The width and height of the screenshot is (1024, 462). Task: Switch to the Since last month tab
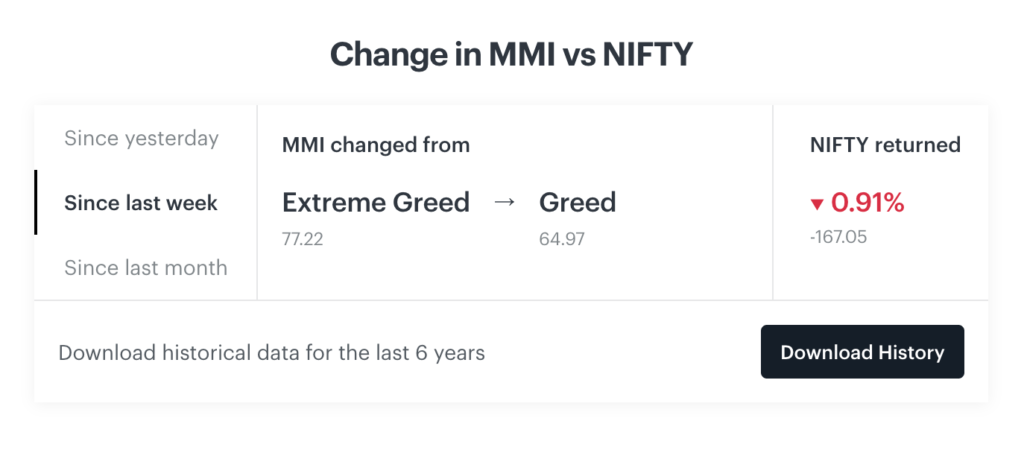[x=146, y=268]
